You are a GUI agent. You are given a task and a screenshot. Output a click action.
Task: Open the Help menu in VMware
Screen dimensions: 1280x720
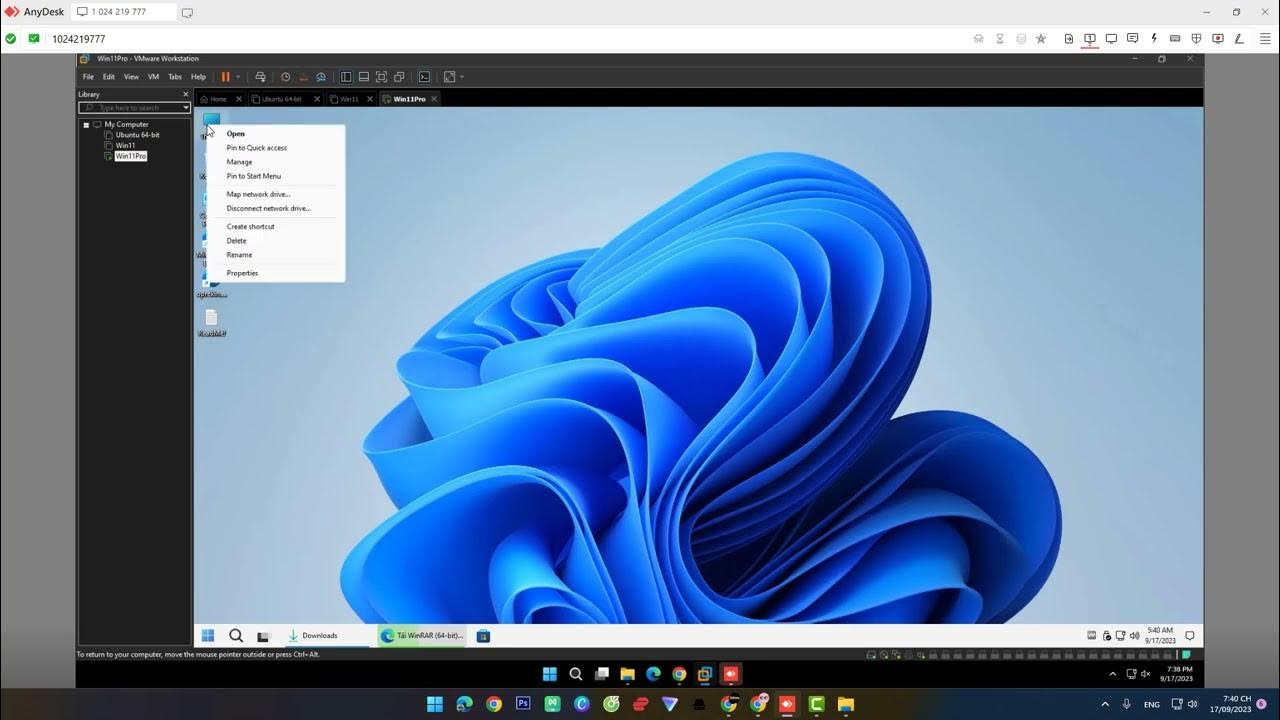(x=198, y=77)
